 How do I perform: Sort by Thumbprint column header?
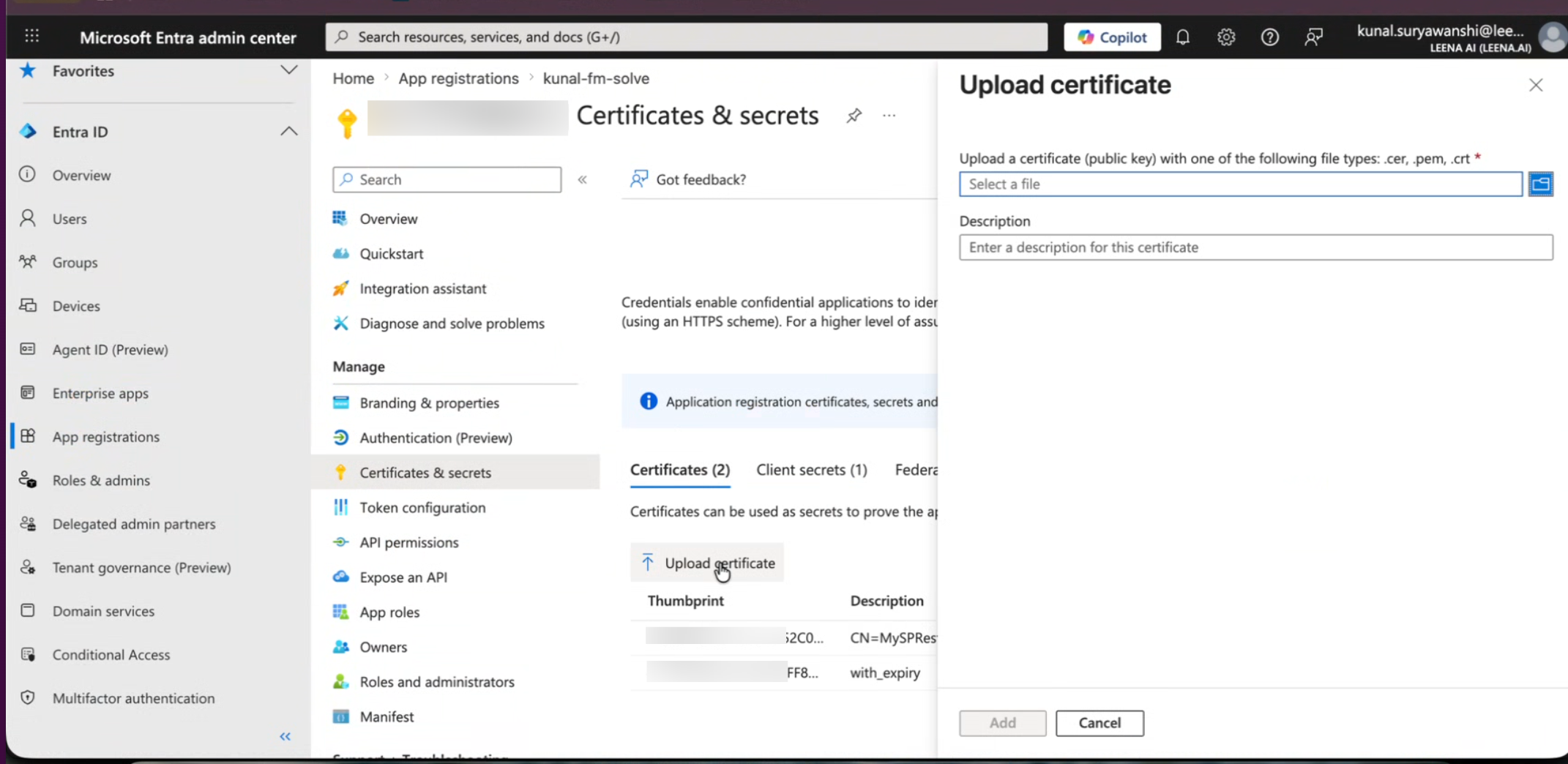685,601
